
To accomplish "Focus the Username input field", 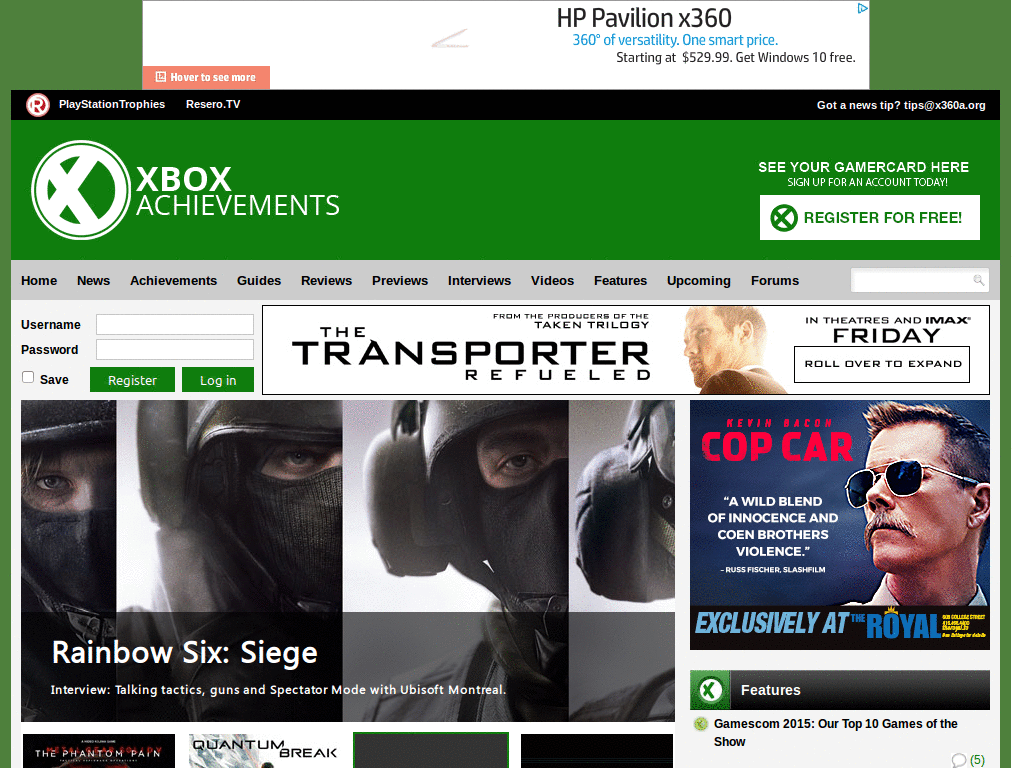I will click(x=175, y=325).
